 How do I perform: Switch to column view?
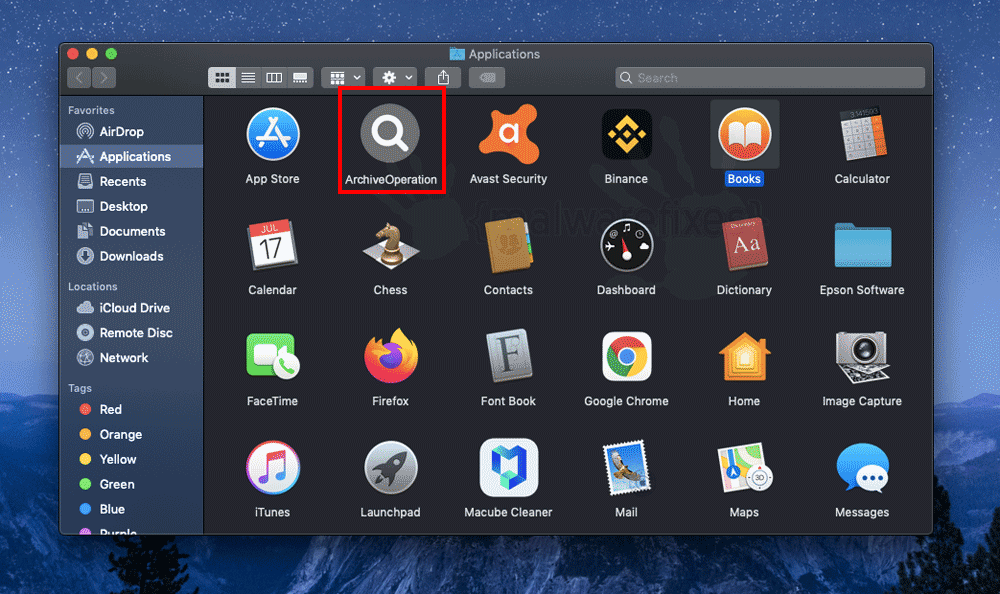coord(274,78)
